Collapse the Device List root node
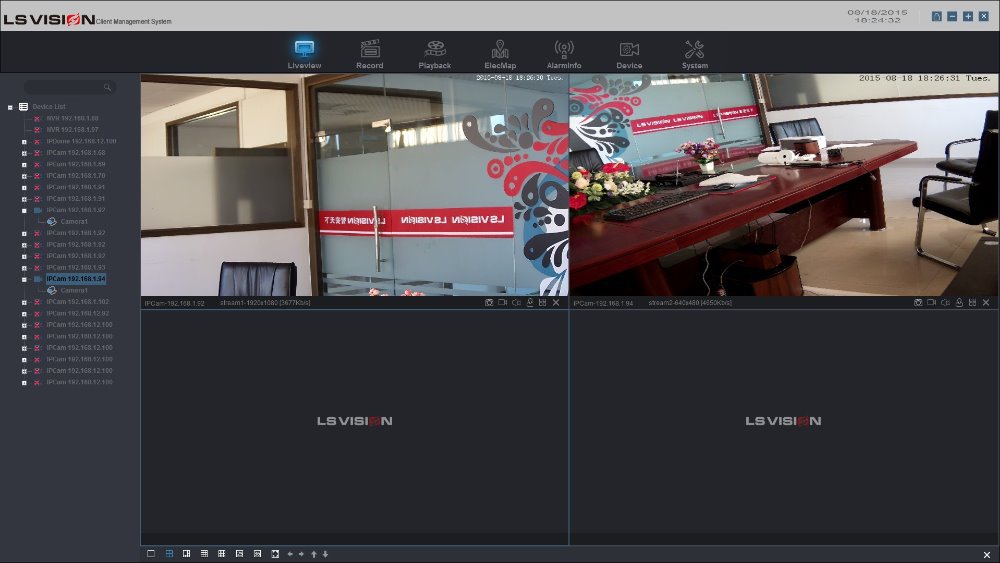The image size is (1000, 563). coord(10,107)
